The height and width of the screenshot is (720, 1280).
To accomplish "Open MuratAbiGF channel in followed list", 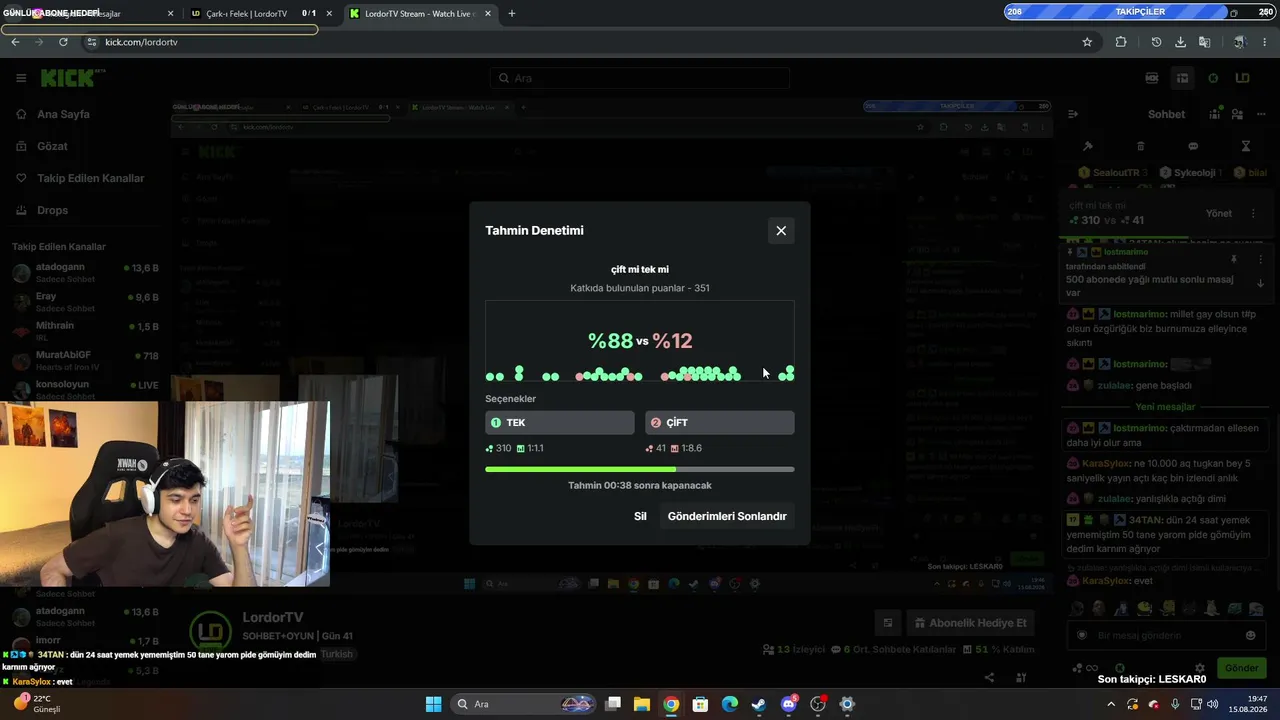I will pos(85,360).
